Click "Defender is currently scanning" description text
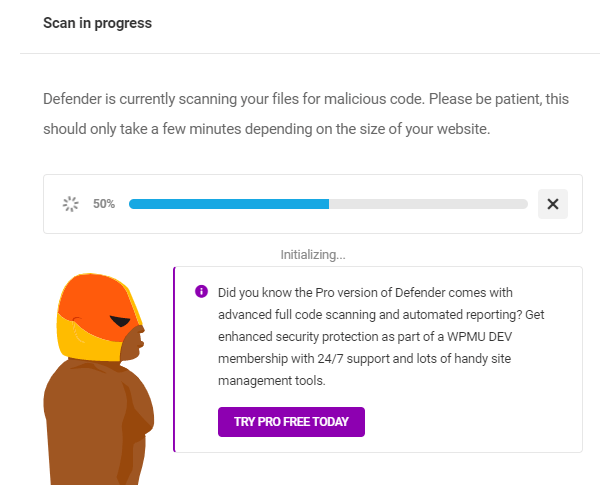 [150, 100]
